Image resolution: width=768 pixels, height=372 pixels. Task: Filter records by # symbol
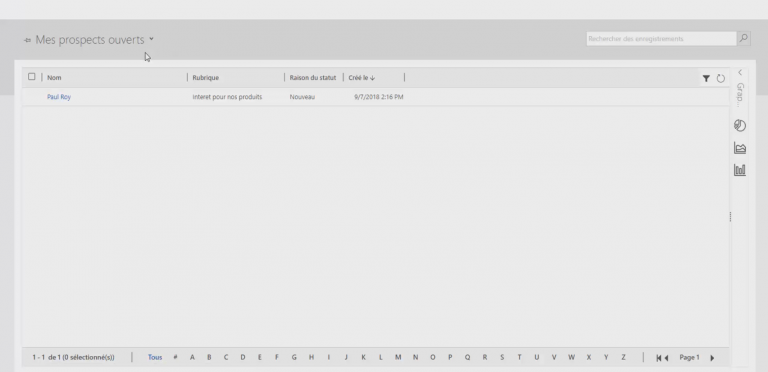coord(175,357)
